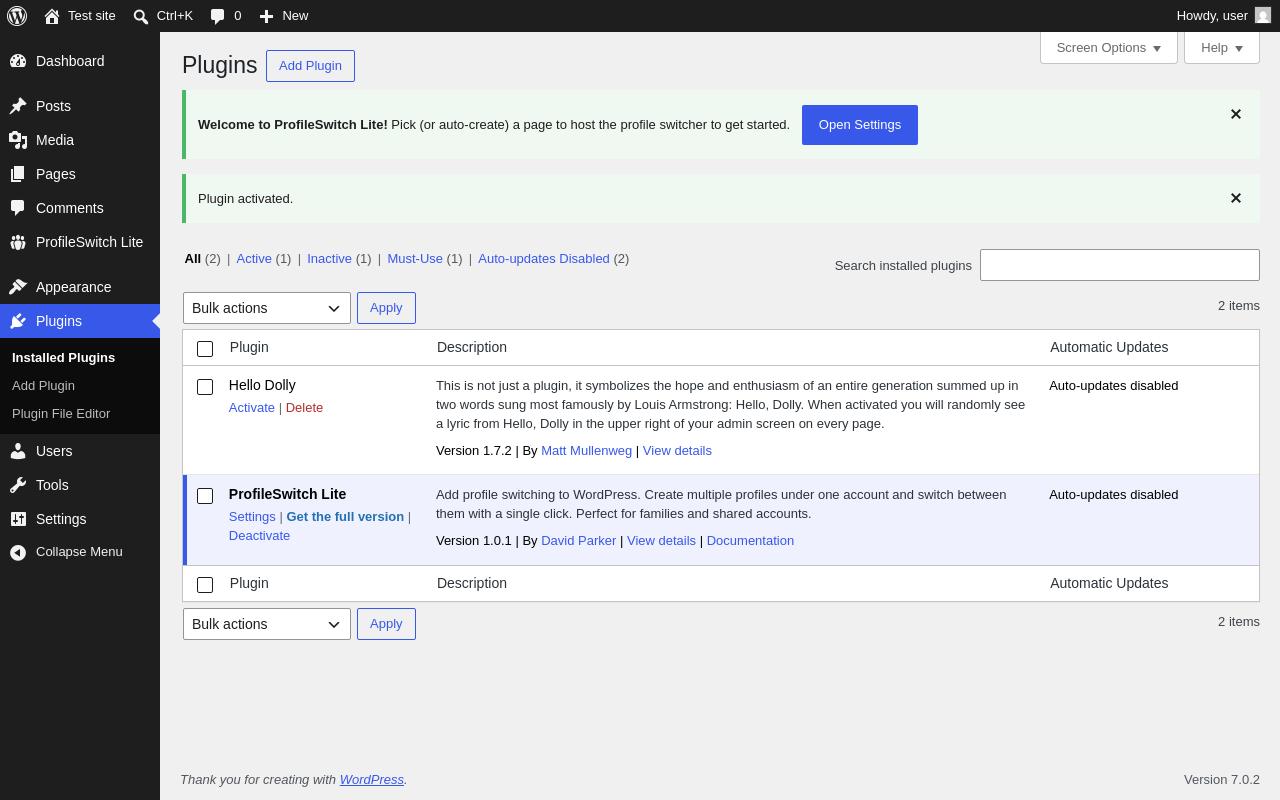This screenshot has width=1280, height=800.
Task: Click the Users person icon
Action: tap(18, 451)
